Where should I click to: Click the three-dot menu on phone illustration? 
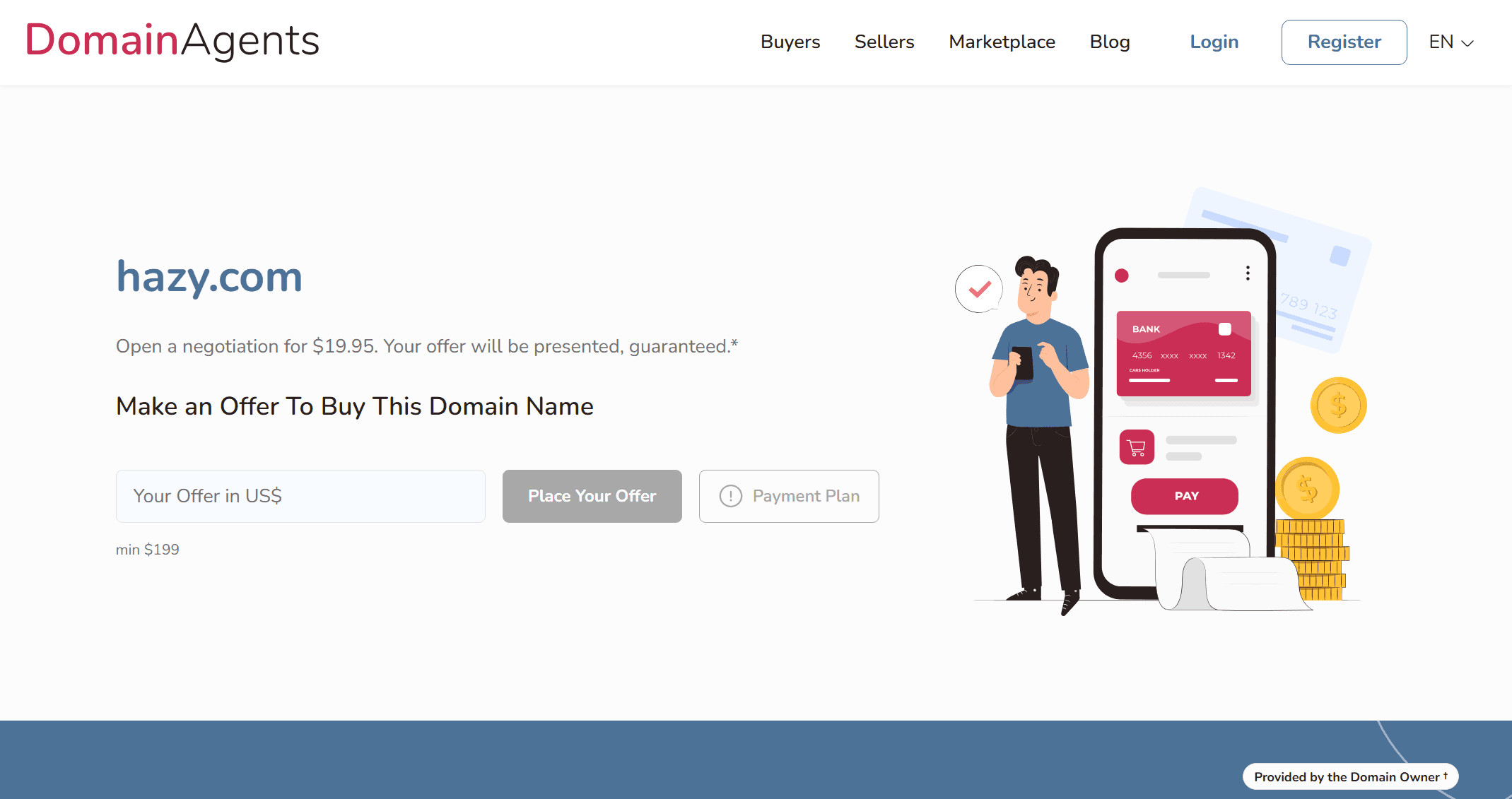(1248, 273)
